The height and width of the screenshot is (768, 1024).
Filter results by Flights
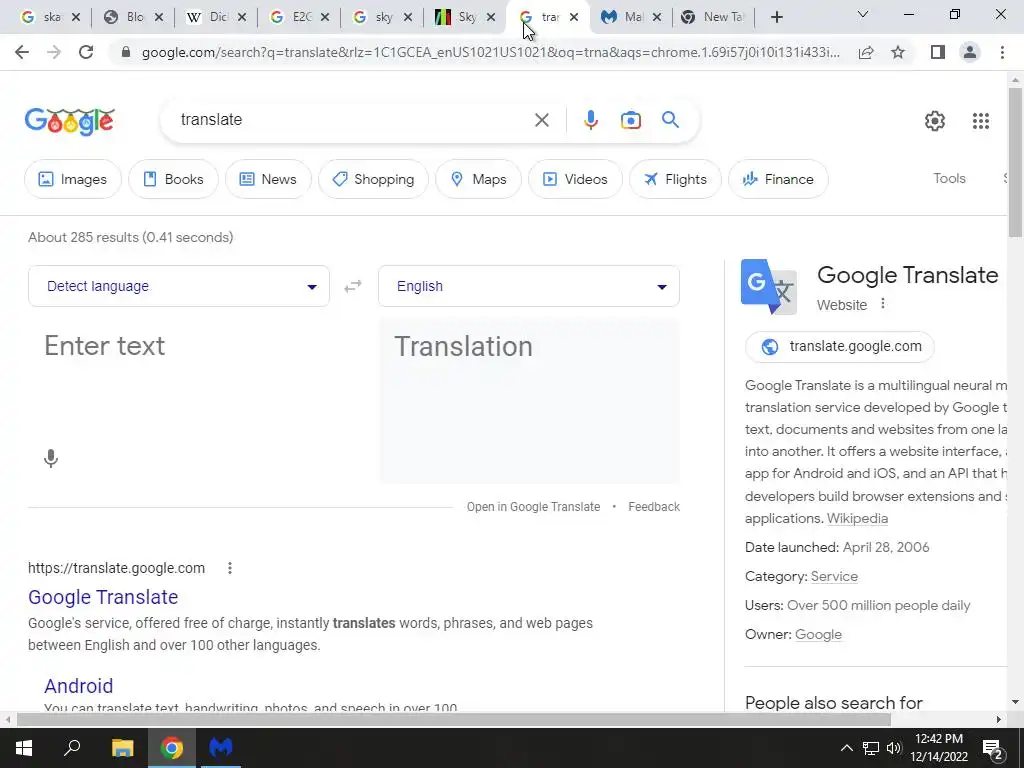click(x=675, y=179)
